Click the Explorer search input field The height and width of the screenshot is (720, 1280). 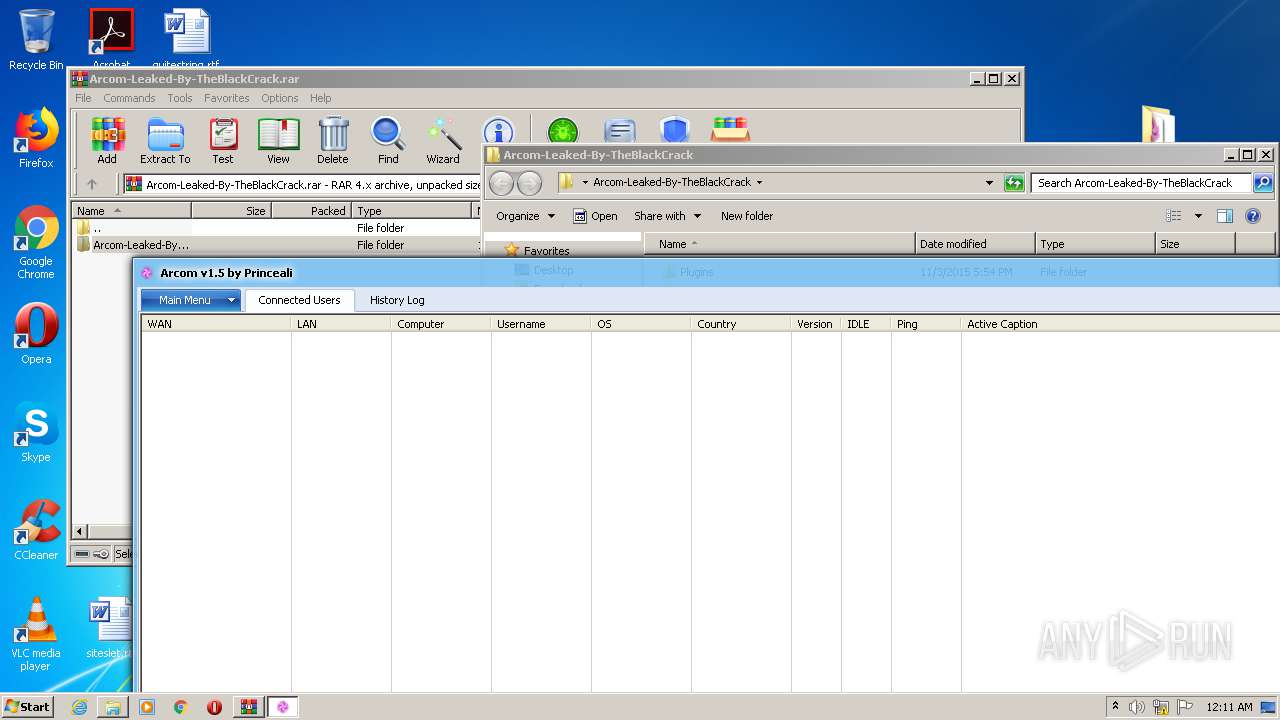[x=1141, y=183]
